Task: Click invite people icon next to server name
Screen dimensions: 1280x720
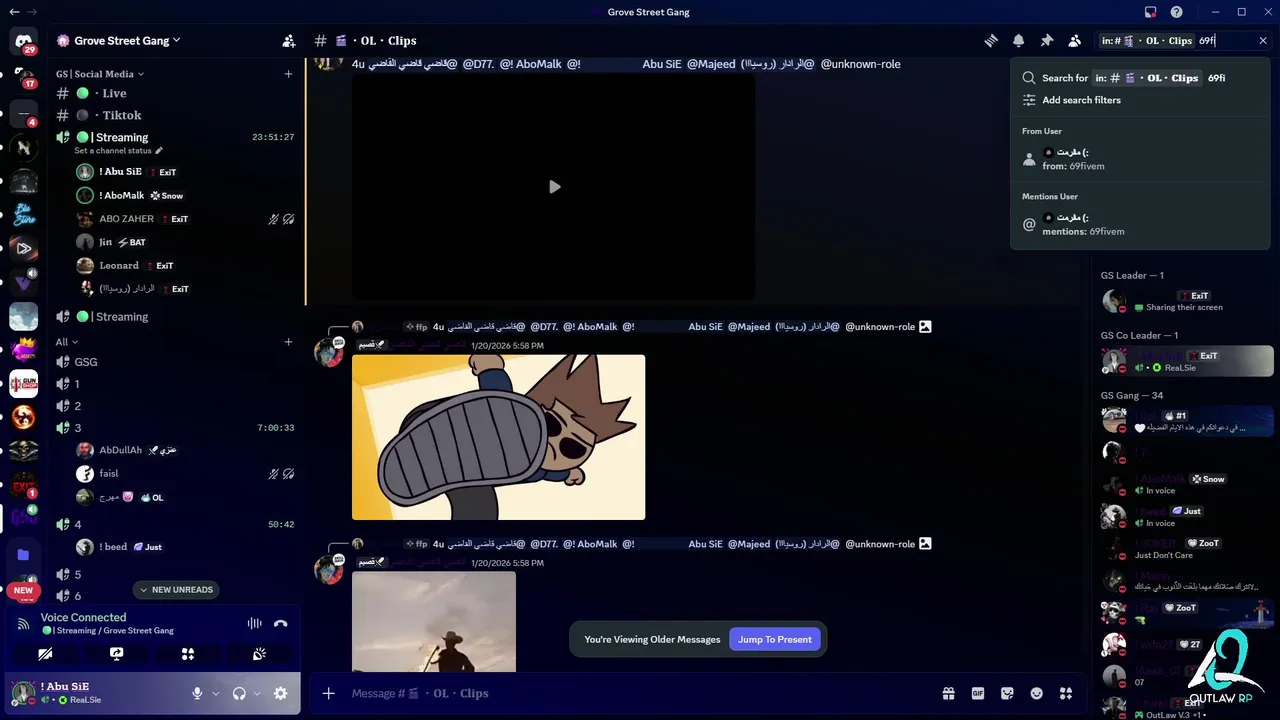Action: coord(289,41)
